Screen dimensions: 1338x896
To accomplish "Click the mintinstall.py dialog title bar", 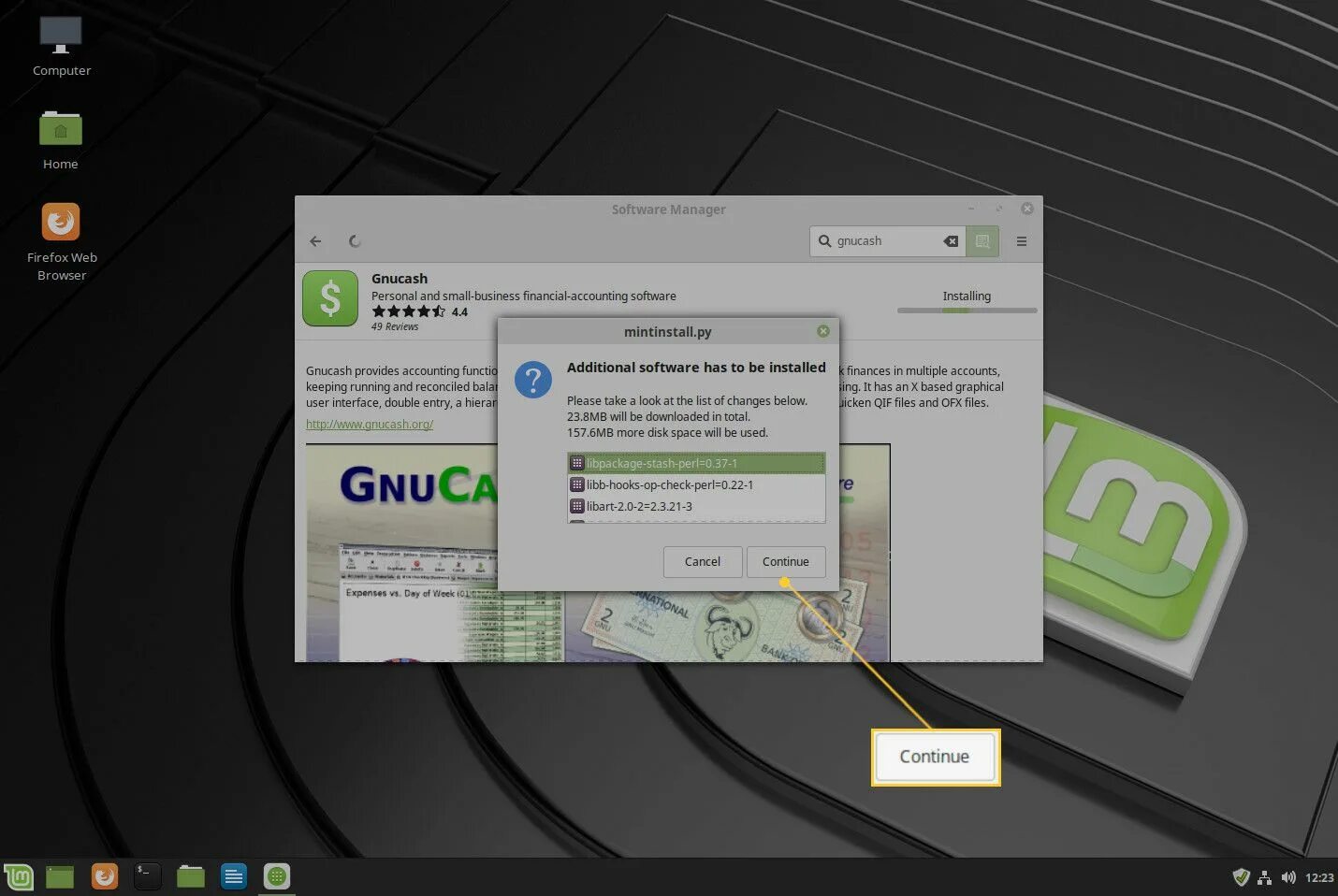I will pos(668,331).
